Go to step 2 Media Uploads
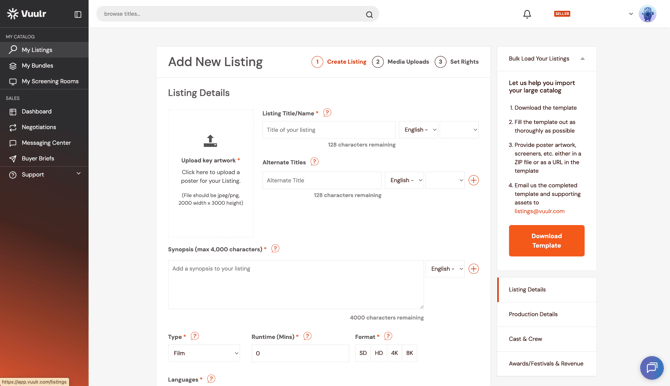The width and height of the screenshot is (670, 386). (400, 62)
